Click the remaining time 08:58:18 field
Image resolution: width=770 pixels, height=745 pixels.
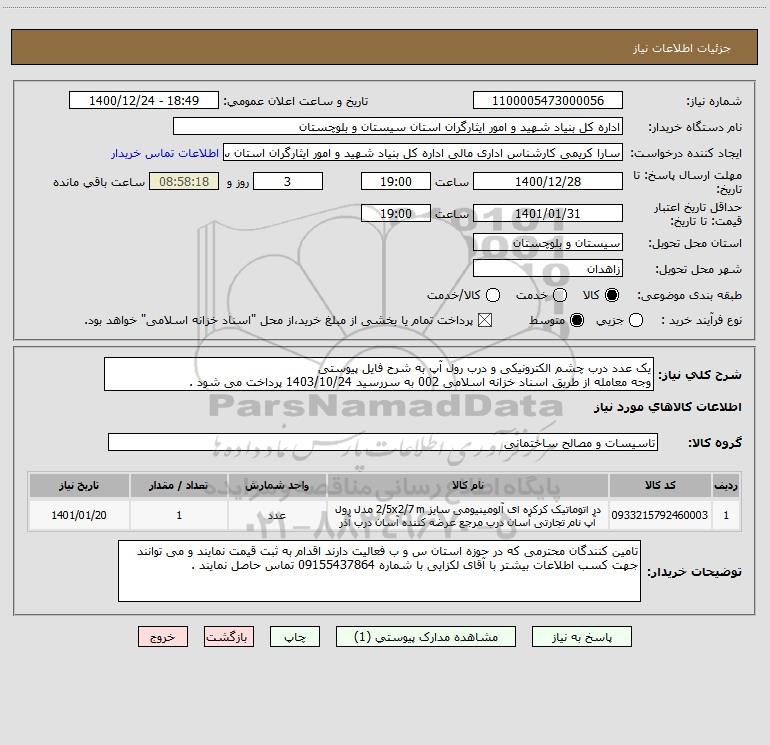coord(184,181)
